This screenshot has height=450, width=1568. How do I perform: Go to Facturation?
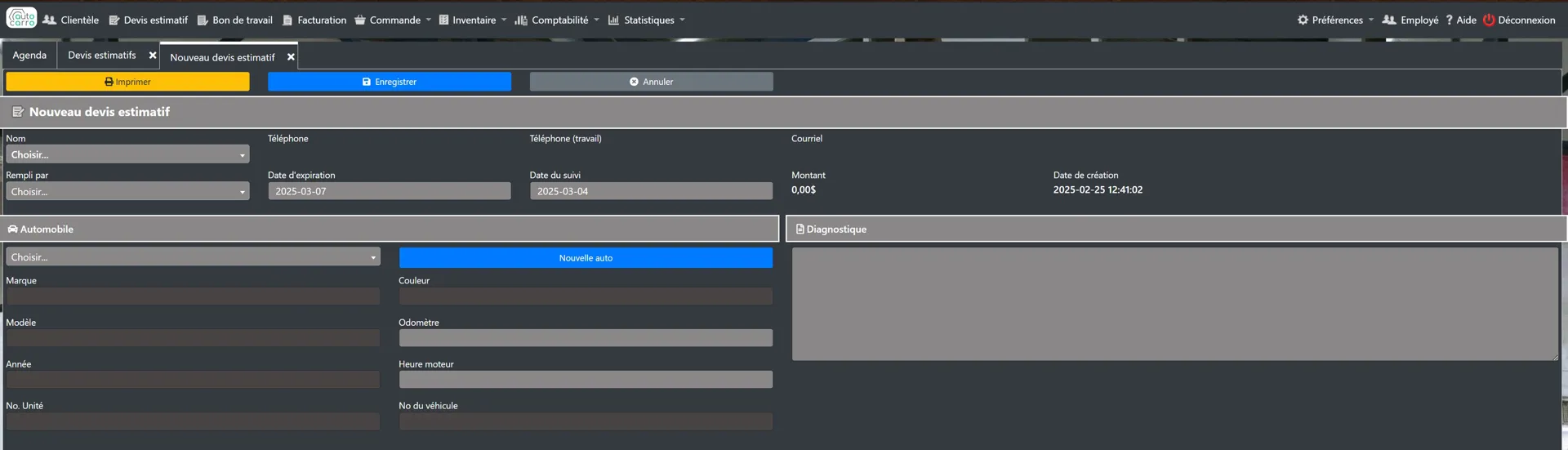pos(314,20)
